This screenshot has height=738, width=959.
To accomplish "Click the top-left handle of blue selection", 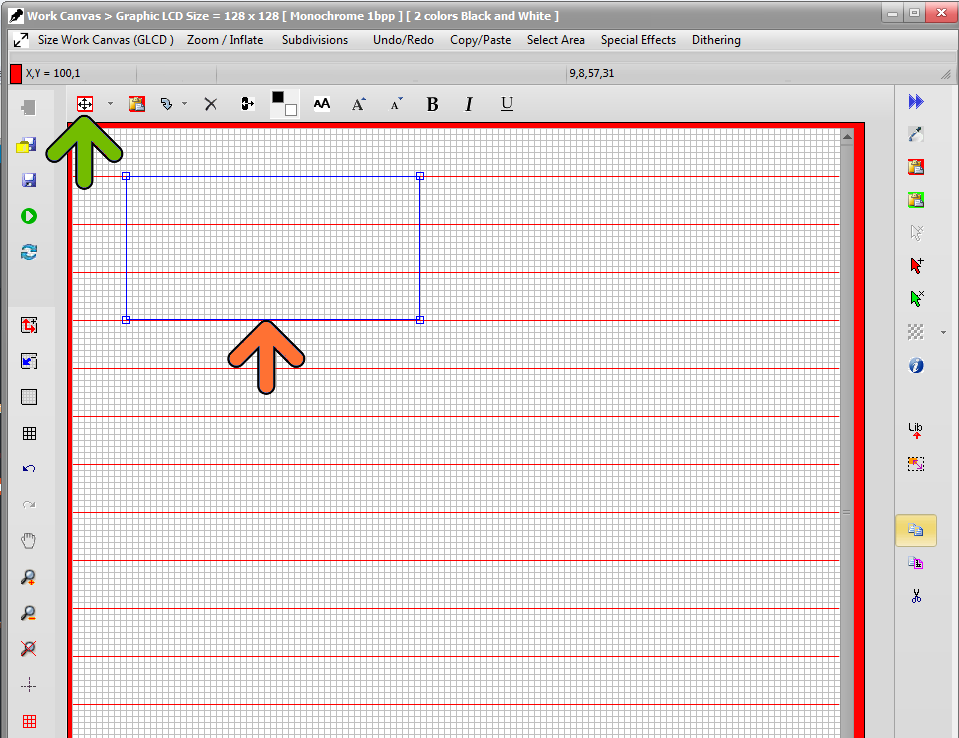I will [126, 176].
